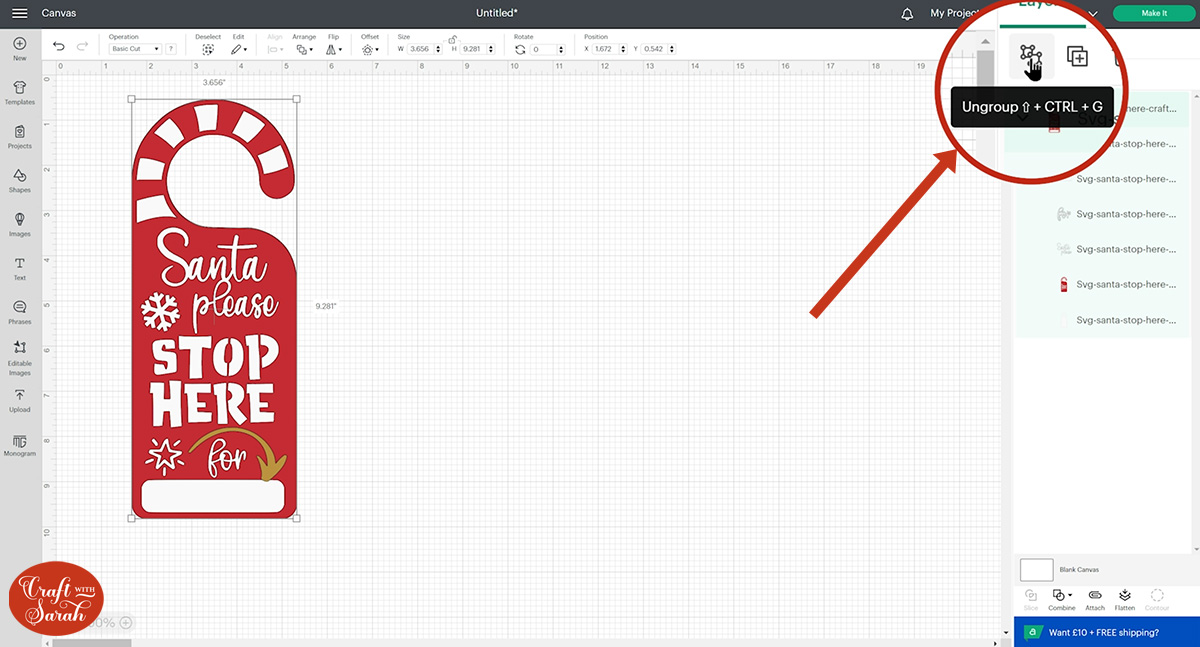This screenshot has width=1200, height=647.
Task: Click the Santa door hanger design
Action: point(213,309)
